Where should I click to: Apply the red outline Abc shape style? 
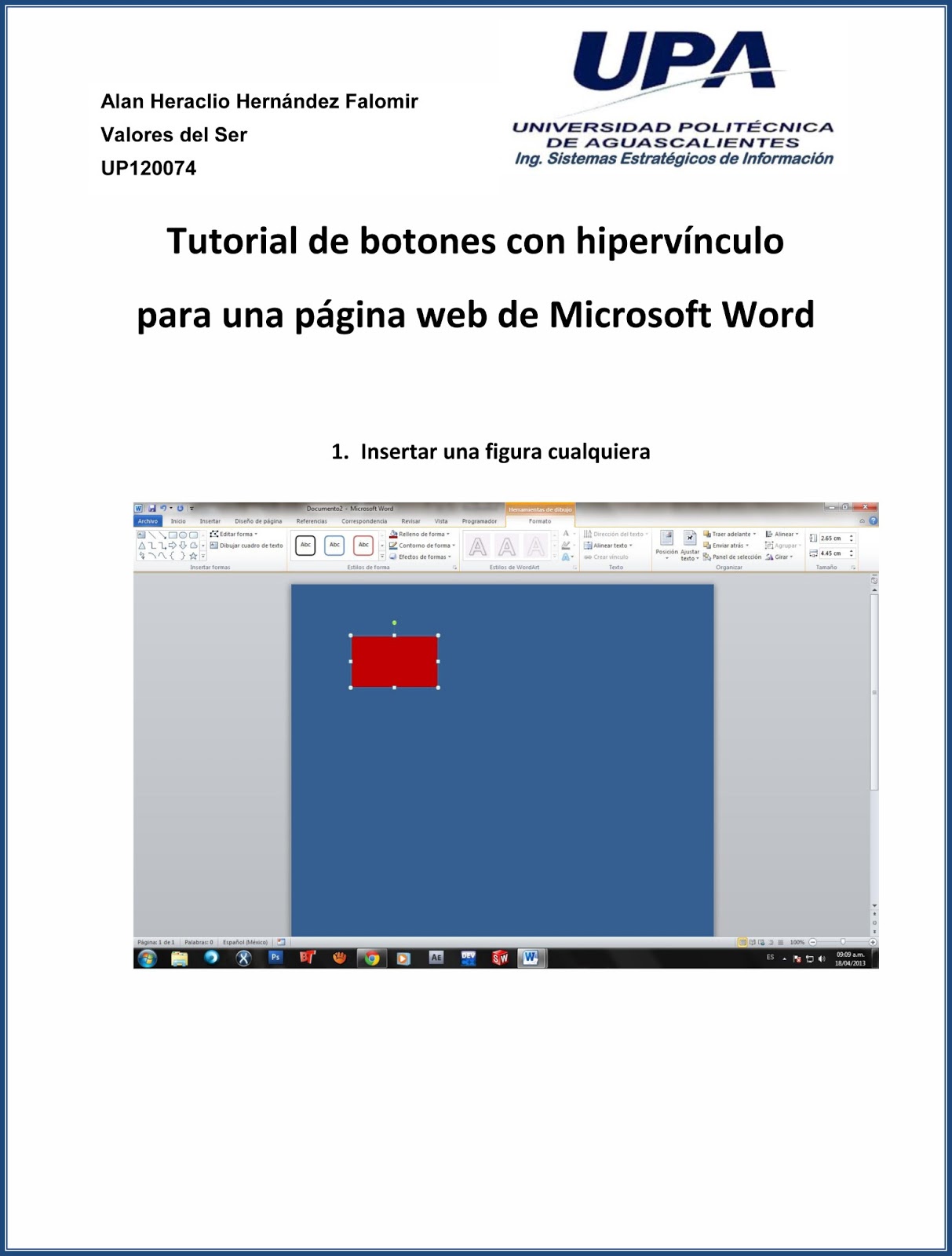coord(363,545)
